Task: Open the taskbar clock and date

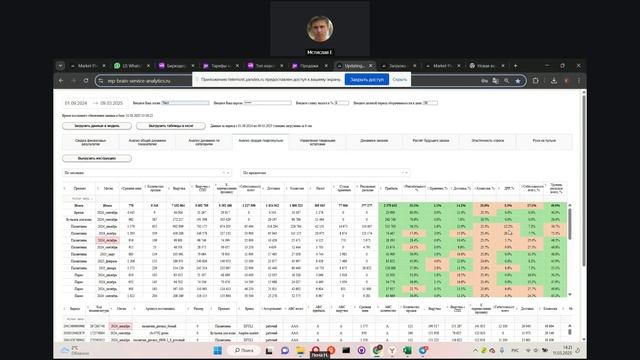Action: (563, 351)
